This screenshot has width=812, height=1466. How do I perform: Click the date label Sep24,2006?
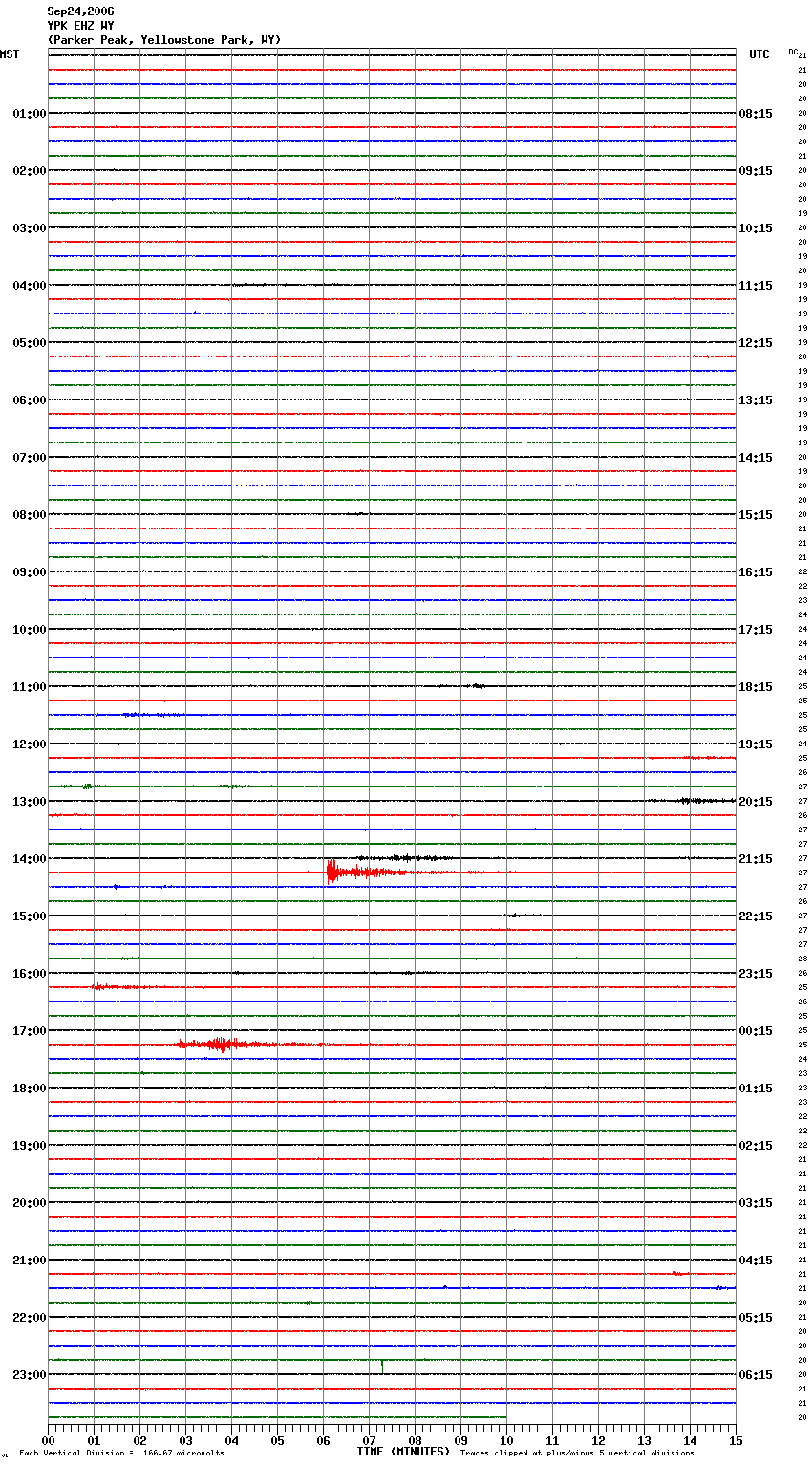(80, 11)
